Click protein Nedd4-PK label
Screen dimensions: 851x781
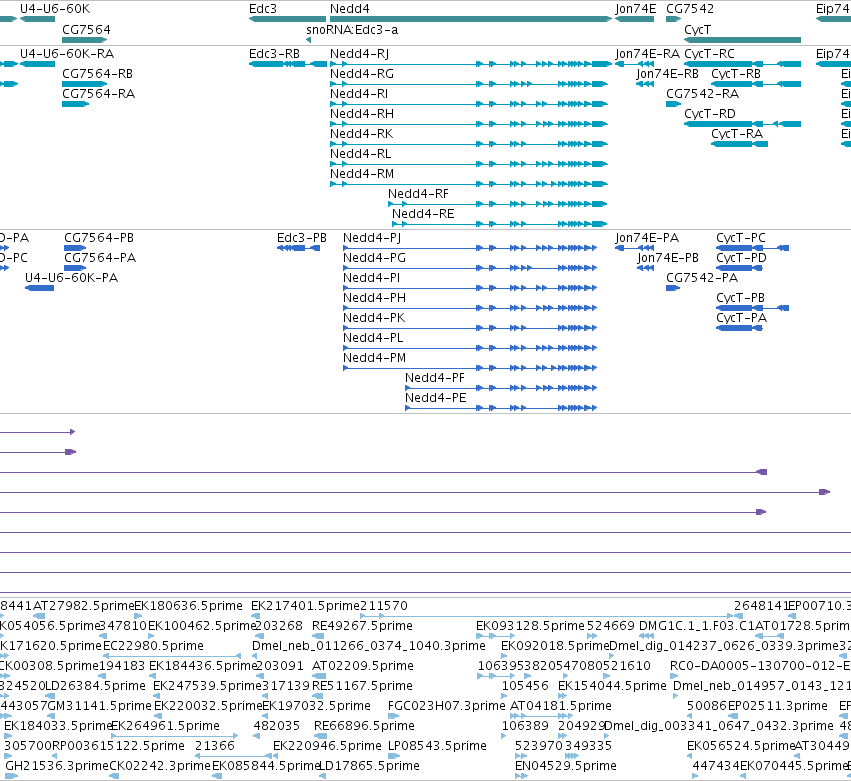click(x=374, y=318)
